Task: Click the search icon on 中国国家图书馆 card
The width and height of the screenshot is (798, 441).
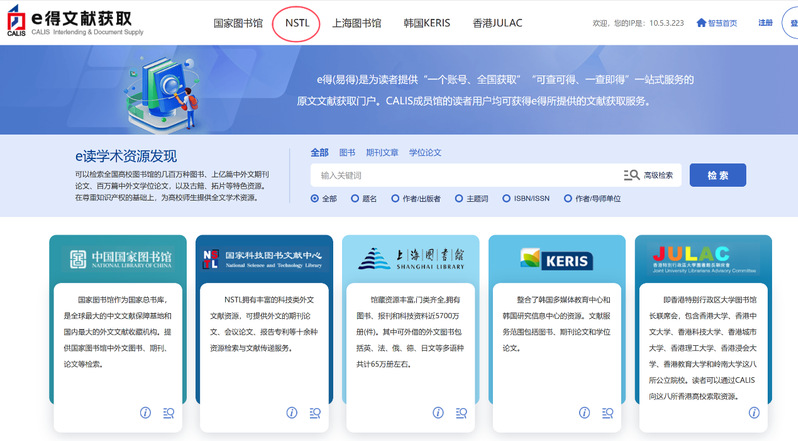Action: click(x=168, y=412)
